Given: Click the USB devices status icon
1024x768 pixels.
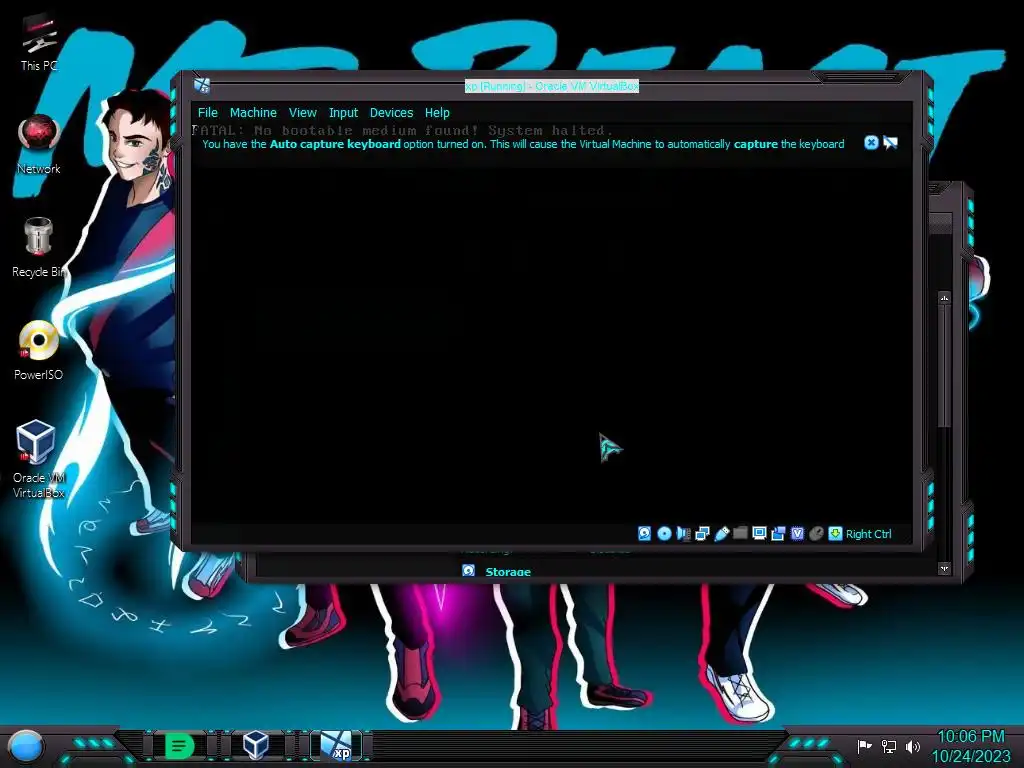Looking at the screenshot, I should click(x=721, y=534).
